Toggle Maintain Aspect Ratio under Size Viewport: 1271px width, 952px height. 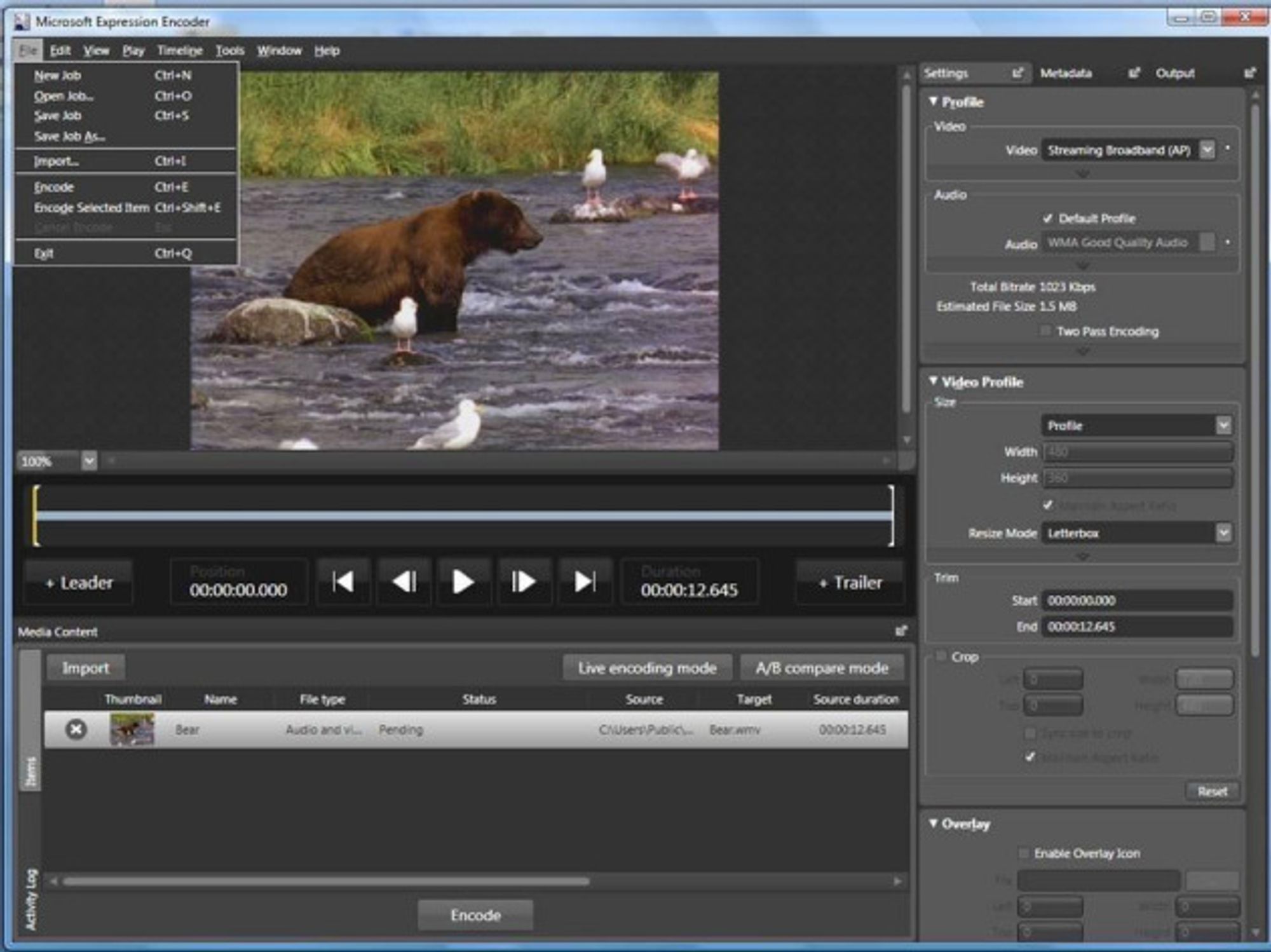pyautogui.click(x=1047, y=505)
